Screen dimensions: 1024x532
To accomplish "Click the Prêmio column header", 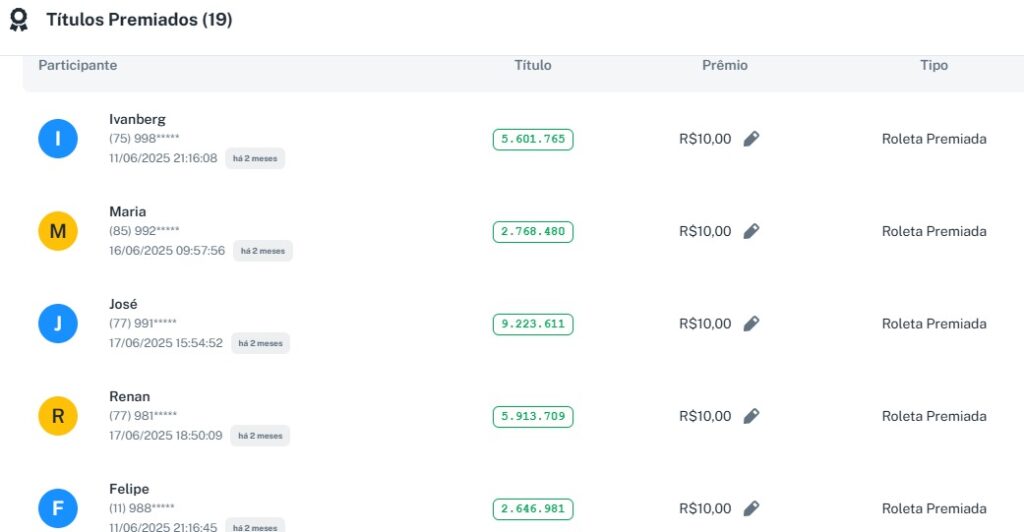I will (725, 66).
